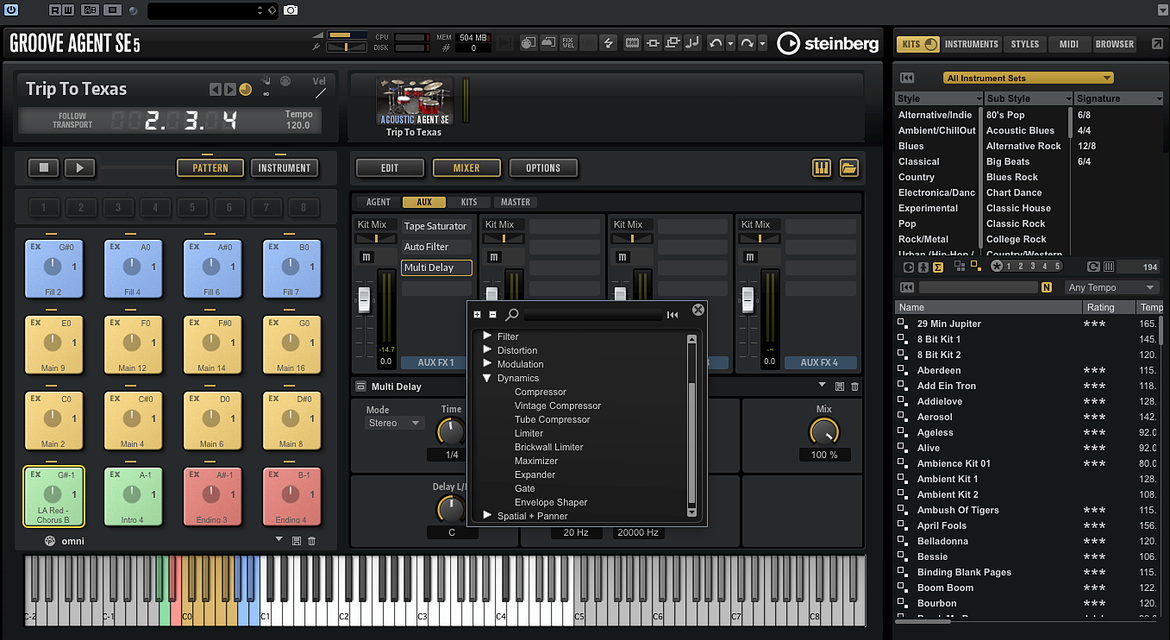Open the Multi Delay preset dropdown arrow

pos(822,386)
